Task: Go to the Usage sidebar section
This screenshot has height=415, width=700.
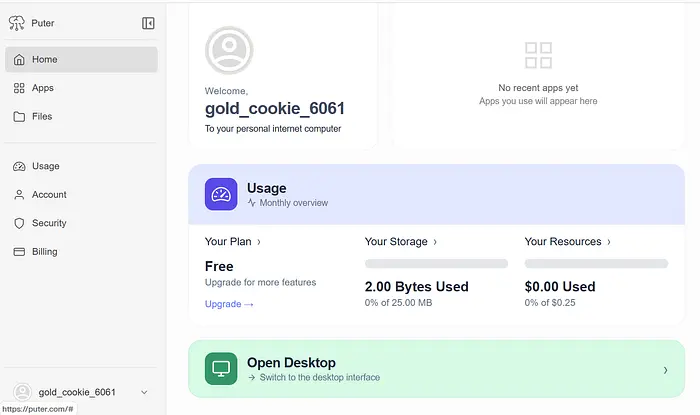Action: tap(81, 166)
